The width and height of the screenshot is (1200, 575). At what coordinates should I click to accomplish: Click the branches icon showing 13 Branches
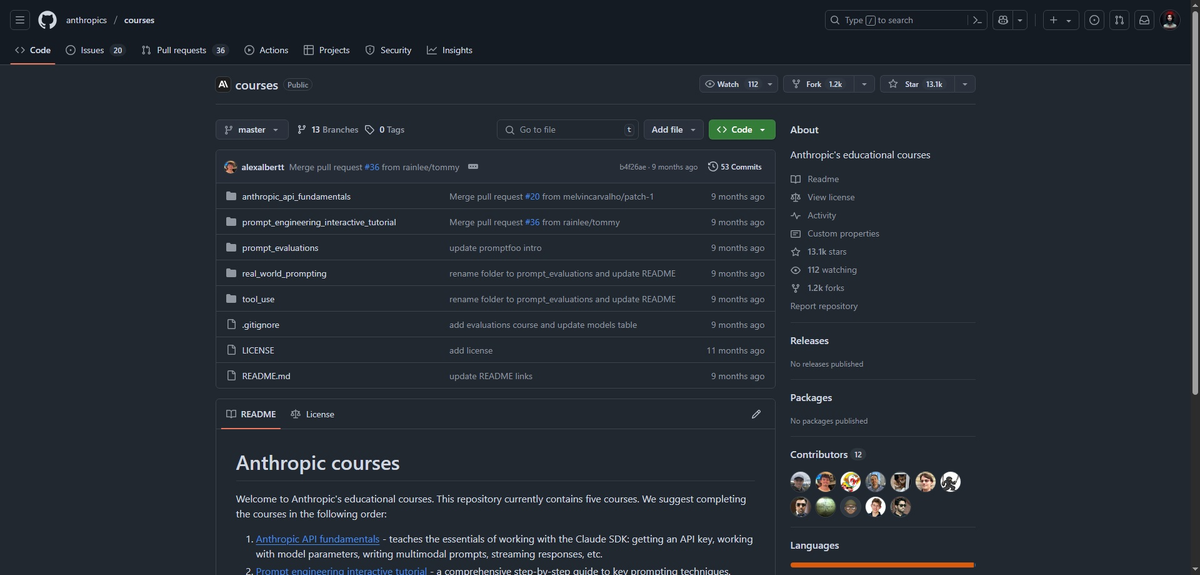click(302, 130)
